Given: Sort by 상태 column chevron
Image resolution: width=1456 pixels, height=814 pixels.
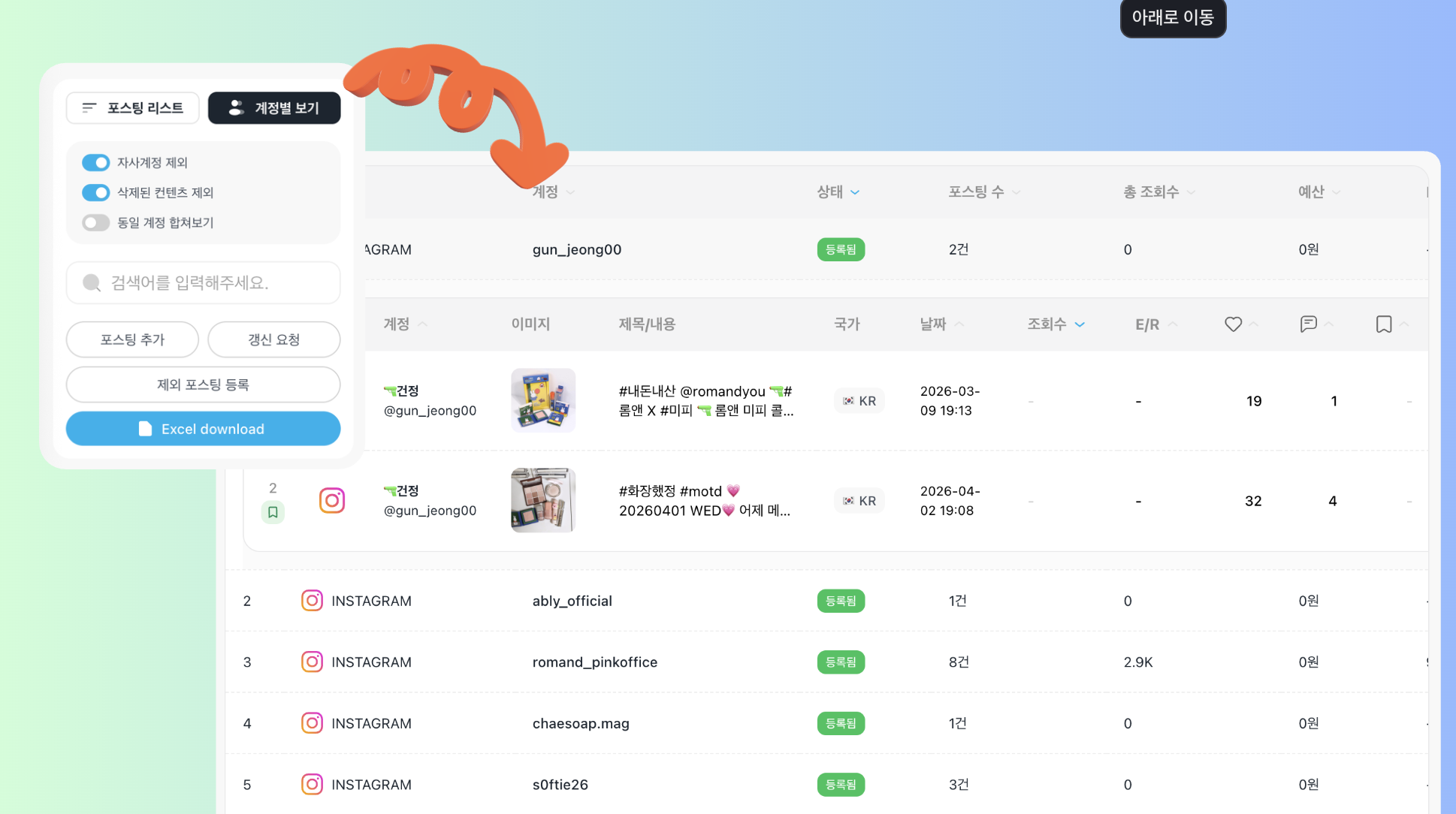Looking at the screenshot, I should (x=855, y=192).
